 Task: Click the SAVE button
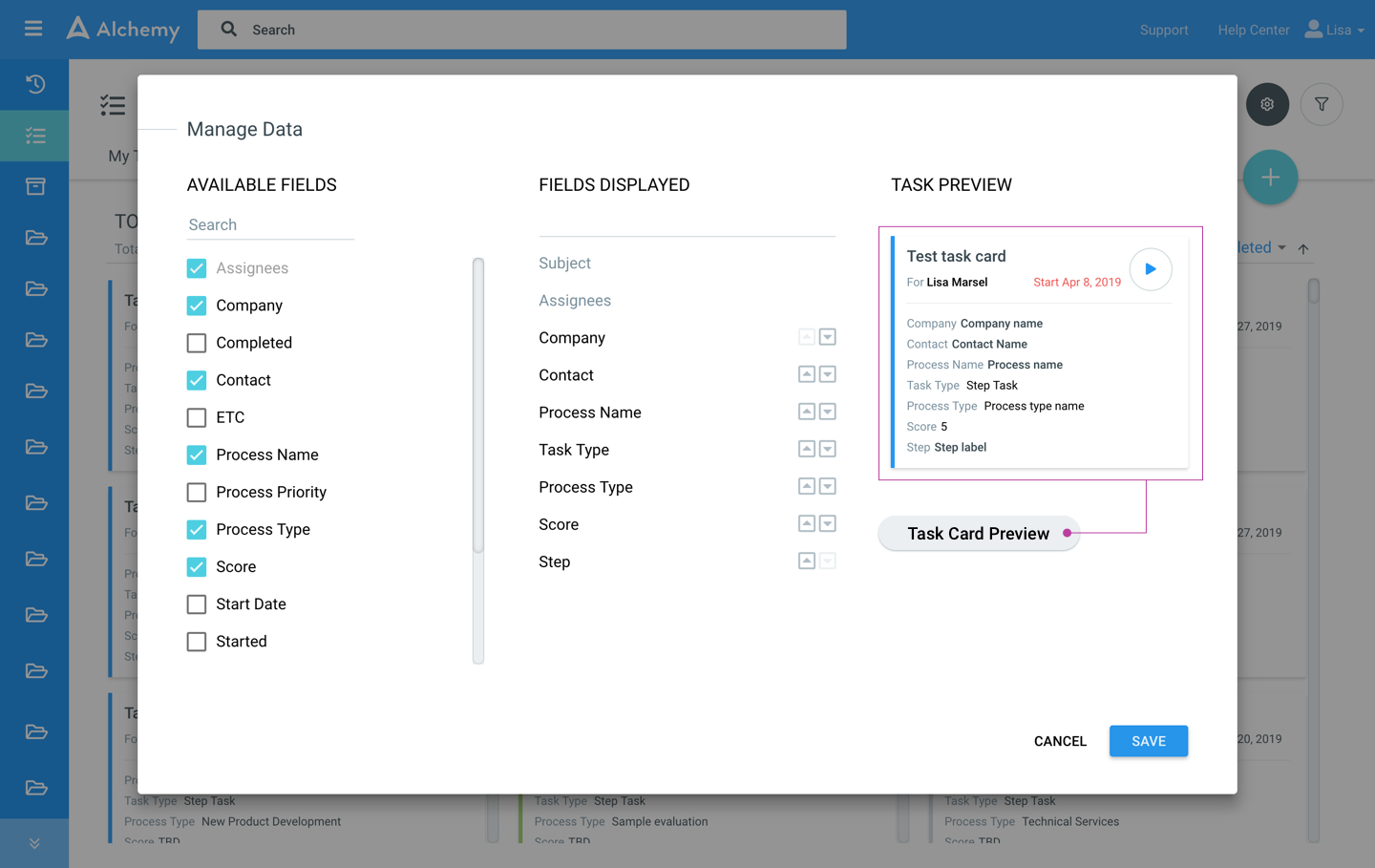pyautogui.click(x=1149, y=741)
